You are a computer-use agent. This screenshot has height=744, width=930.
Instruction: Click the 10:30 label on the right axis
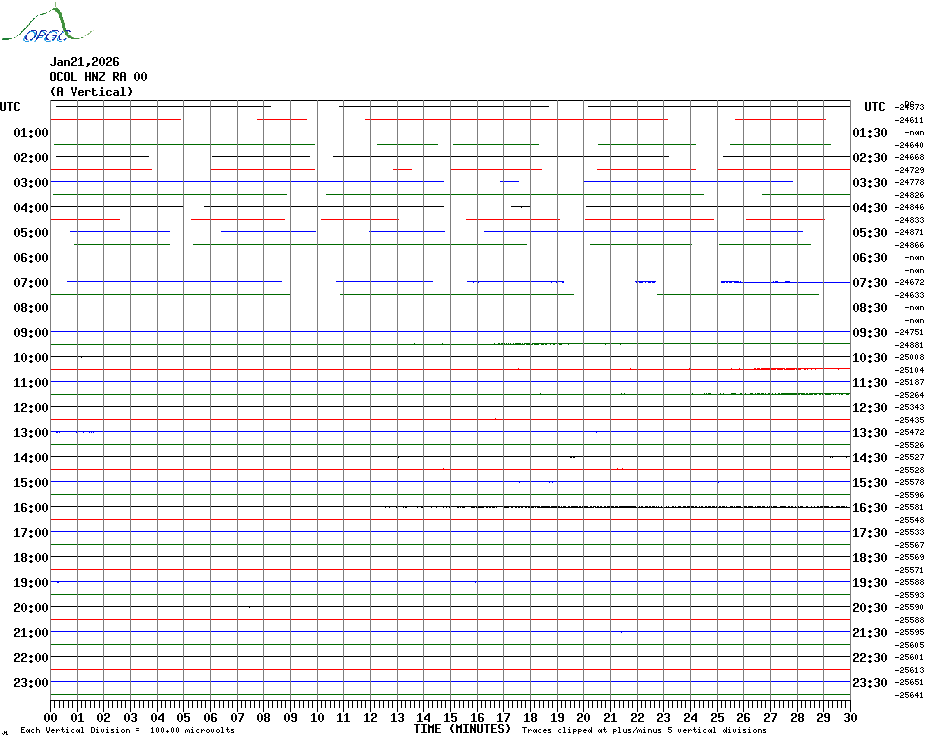(870, 358)
